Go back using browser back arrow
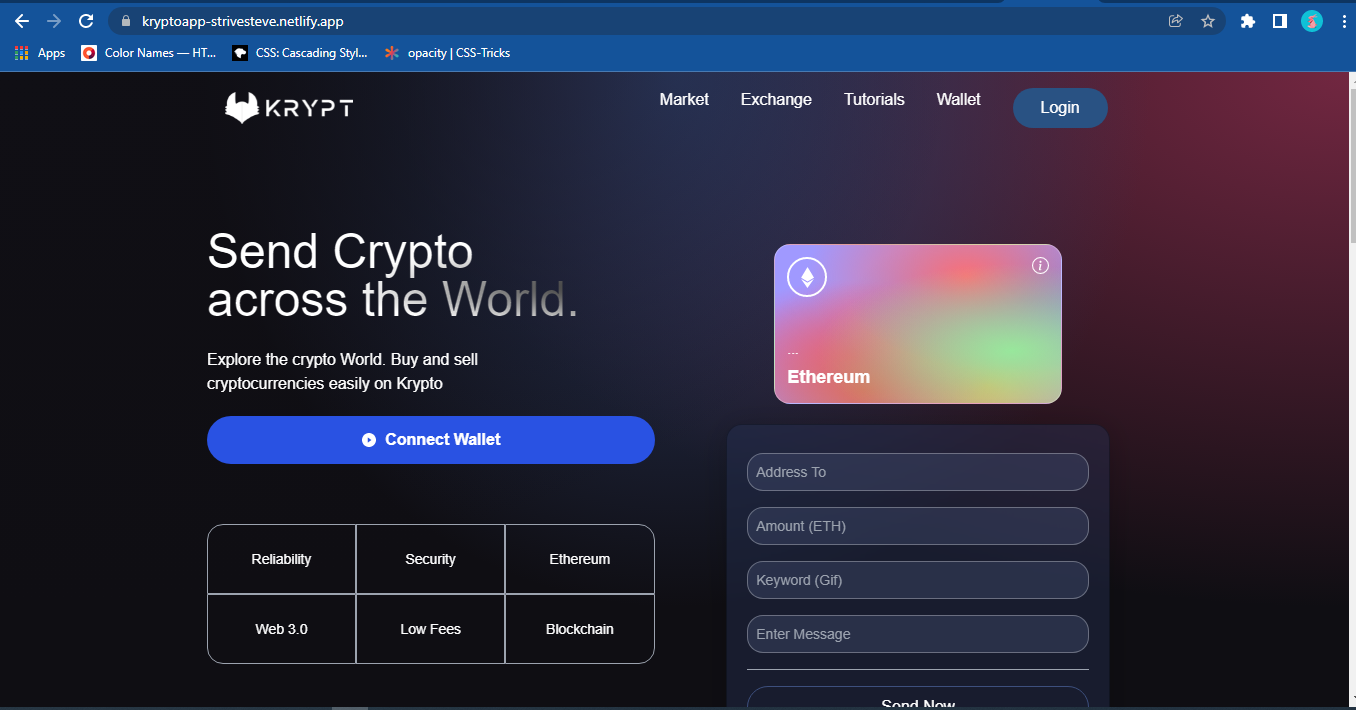Screen dimensions: 1356x710 click(x=22, y=21)
